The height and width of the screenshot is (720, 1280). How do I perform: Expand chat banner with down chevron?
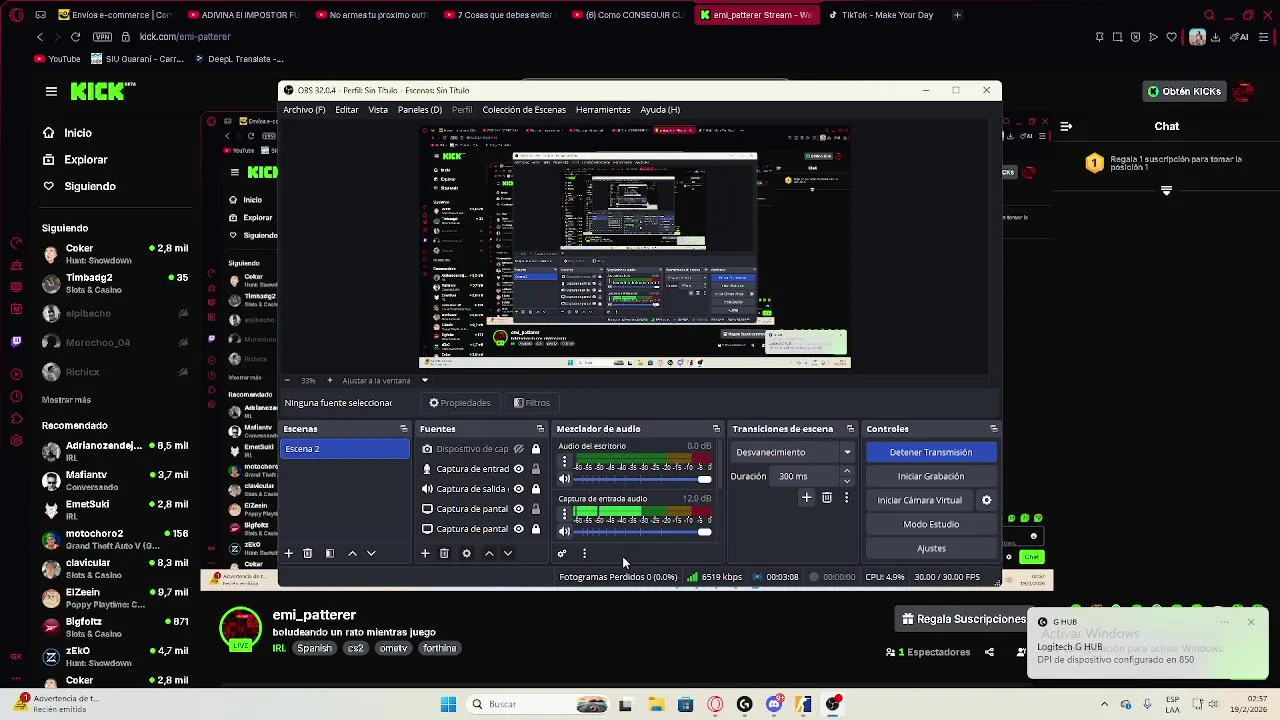1166,190
